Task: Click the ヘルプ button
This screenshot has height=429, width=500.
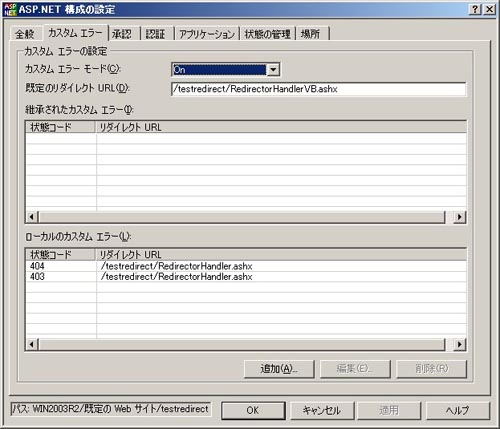Action: 458,410
